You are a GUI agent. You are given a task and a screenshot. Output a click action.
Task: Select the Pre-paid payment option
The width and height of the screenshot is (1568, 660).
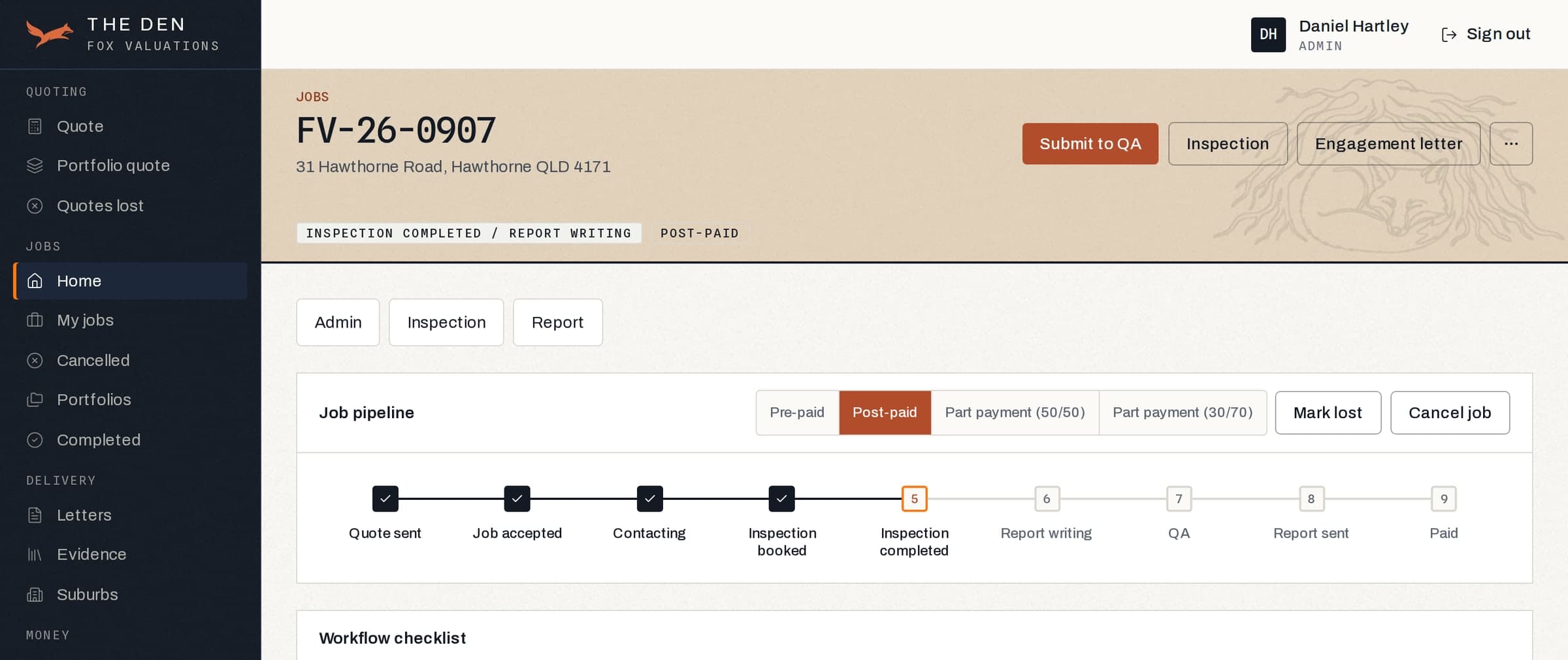click(797, 412)
